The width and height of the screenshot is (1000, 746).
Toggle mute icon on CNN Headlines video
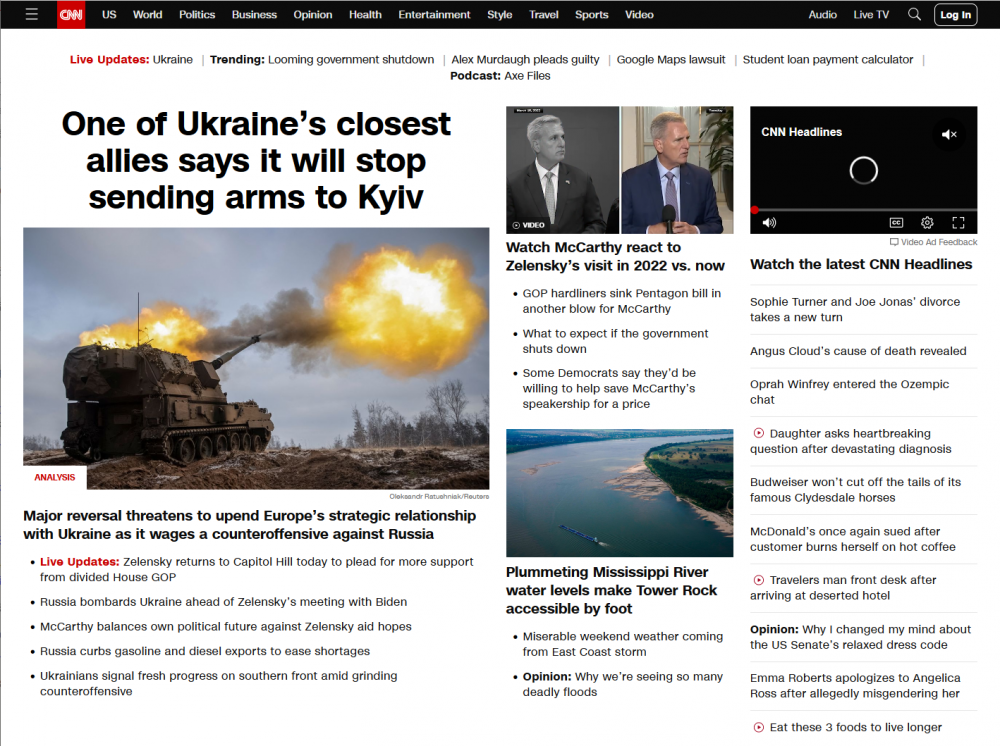(948, 134)
